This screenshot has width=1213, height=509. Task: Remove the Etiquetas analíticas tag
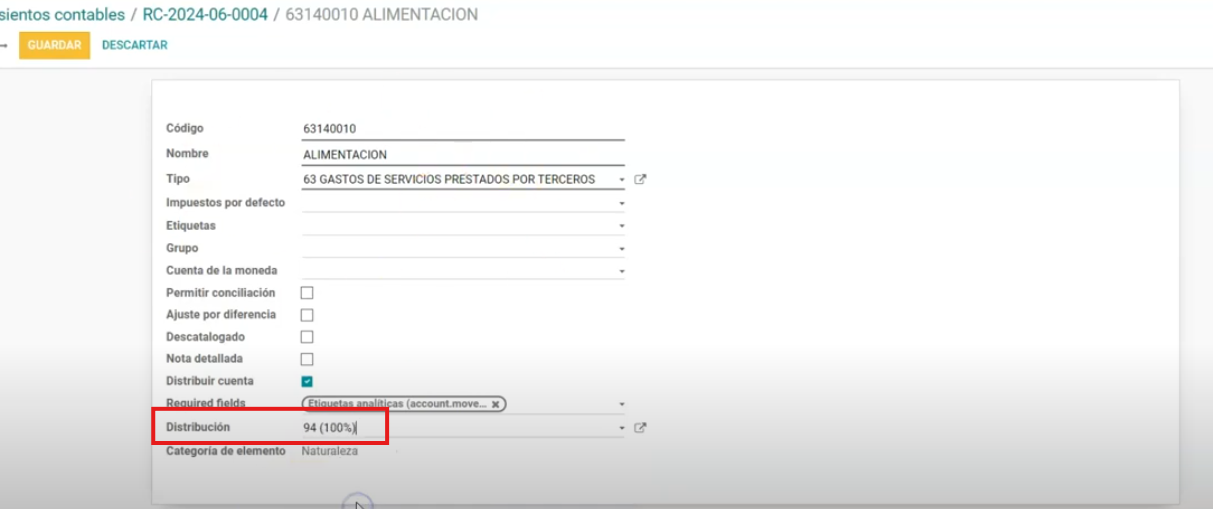495,404
